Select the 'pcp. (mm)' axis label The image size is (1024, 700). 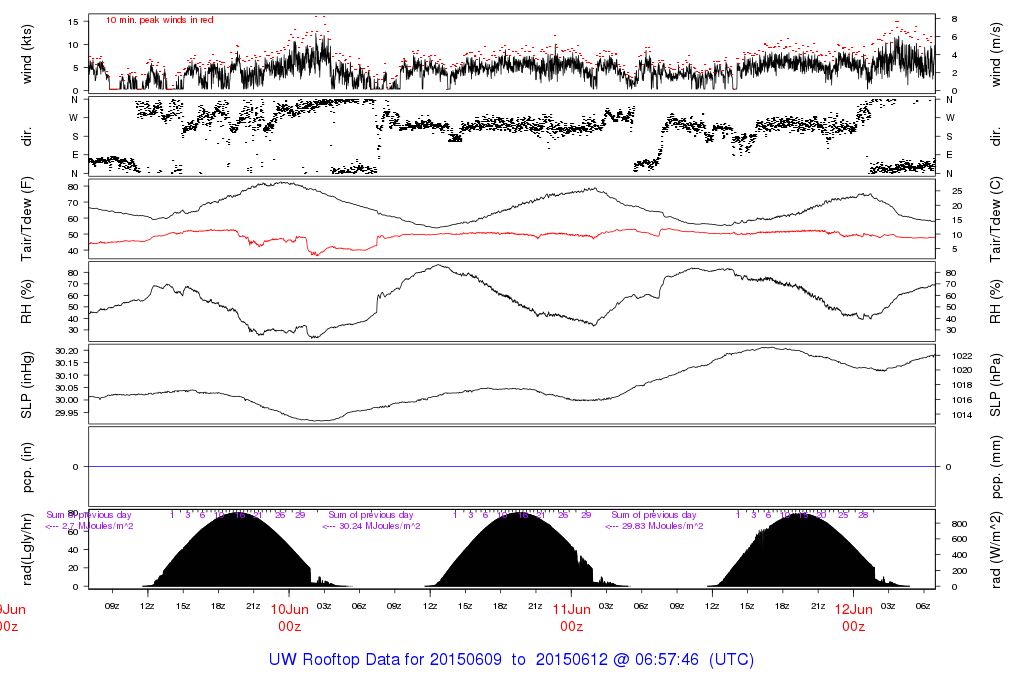996,466
